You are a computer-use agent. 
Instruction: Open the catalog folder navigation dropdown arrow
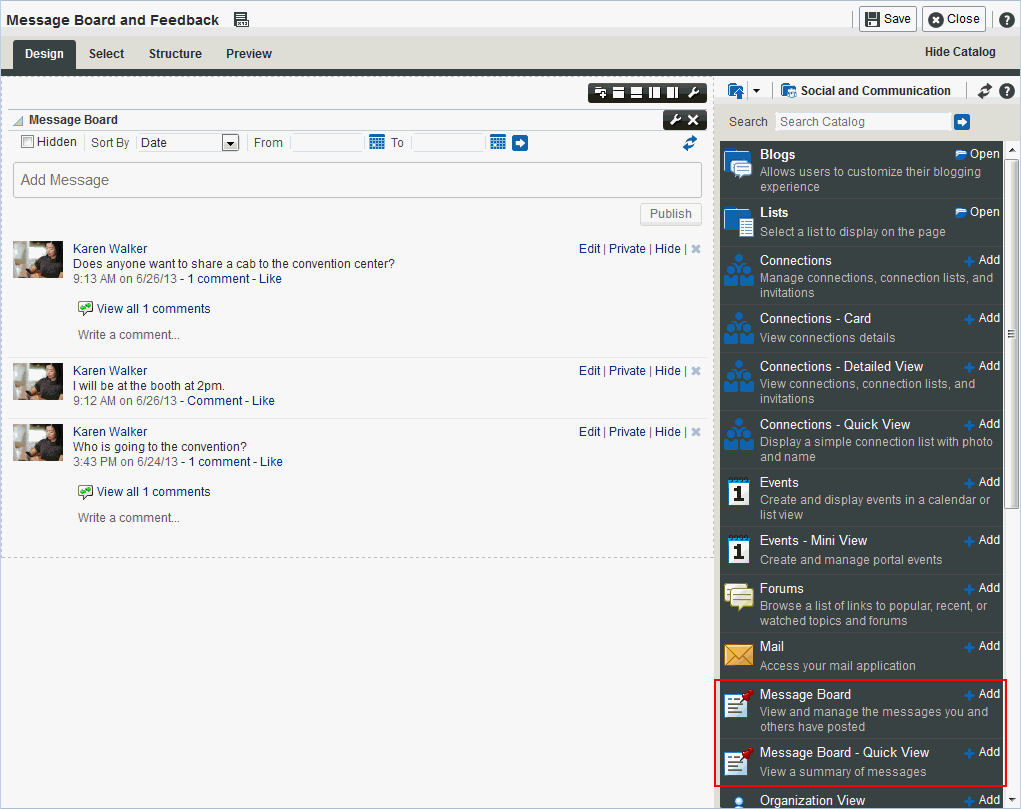[x=757, y=91]
